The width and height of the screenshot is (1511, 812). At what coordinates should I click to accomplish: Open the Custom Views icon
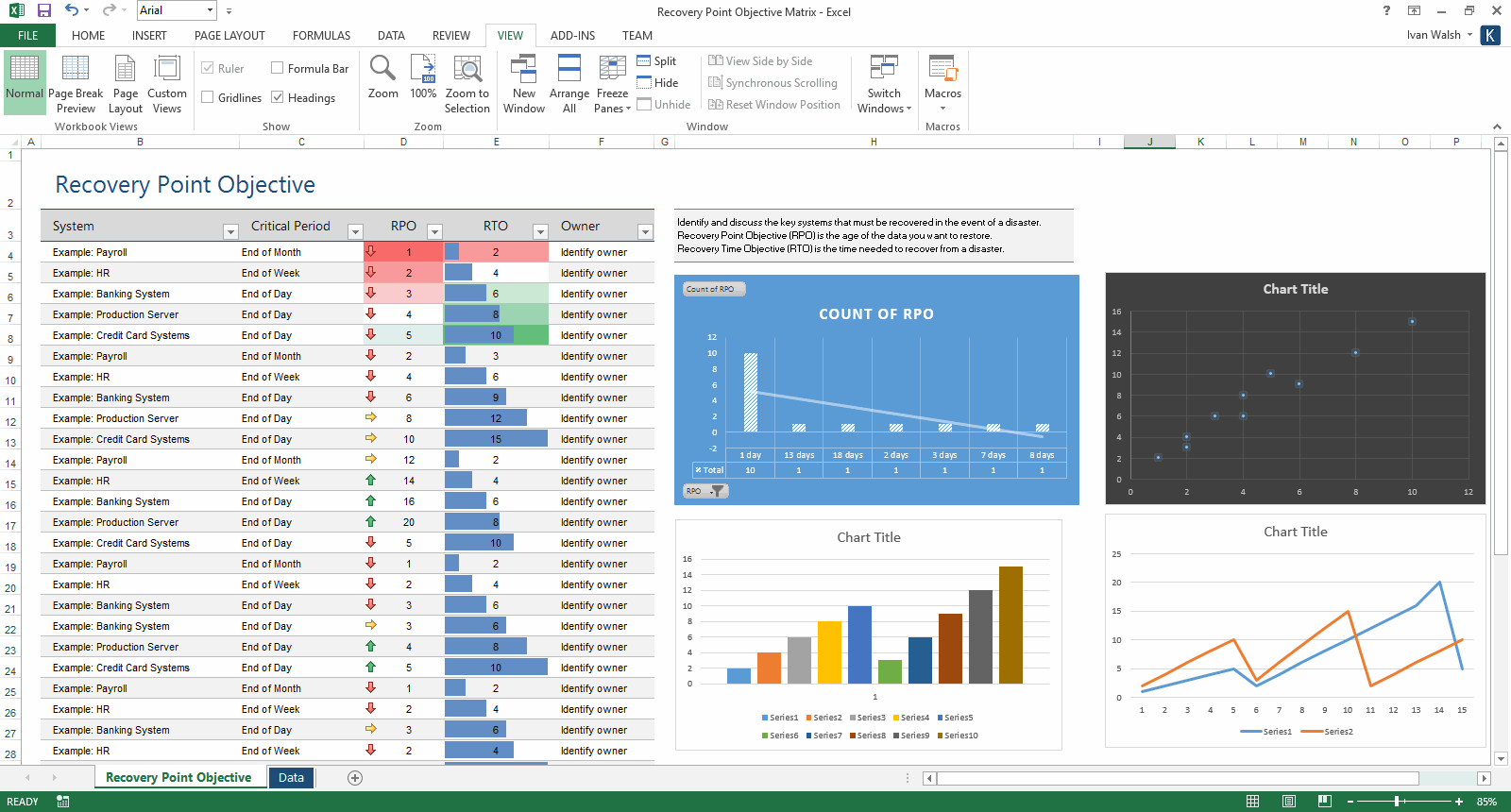coord(167,71)
